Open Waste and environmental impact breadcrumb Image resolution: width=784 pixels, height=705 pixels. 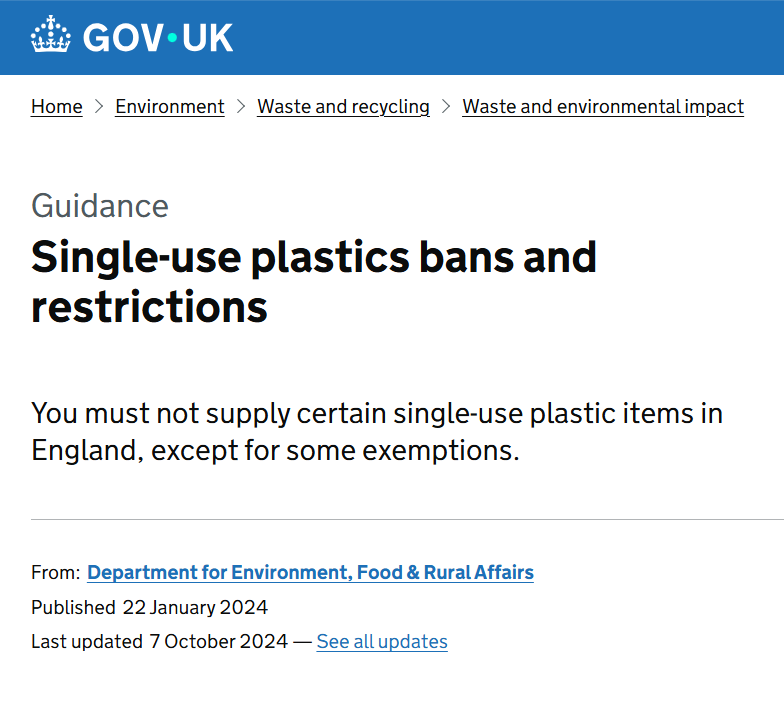click(602, 106)
